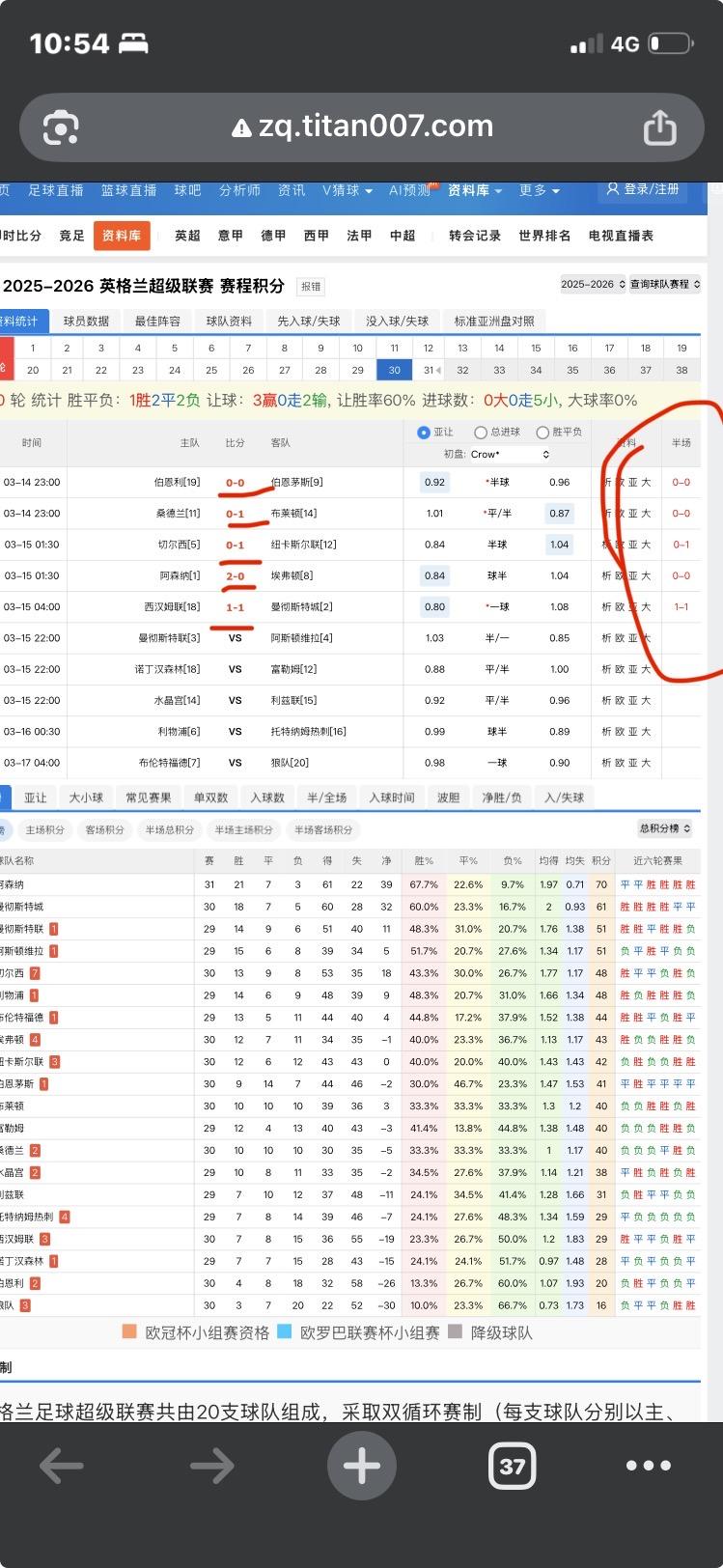Open the 转会记录 link
Image resolution: width=723 pixels, height=1568 pixels.
click(475, 236)
